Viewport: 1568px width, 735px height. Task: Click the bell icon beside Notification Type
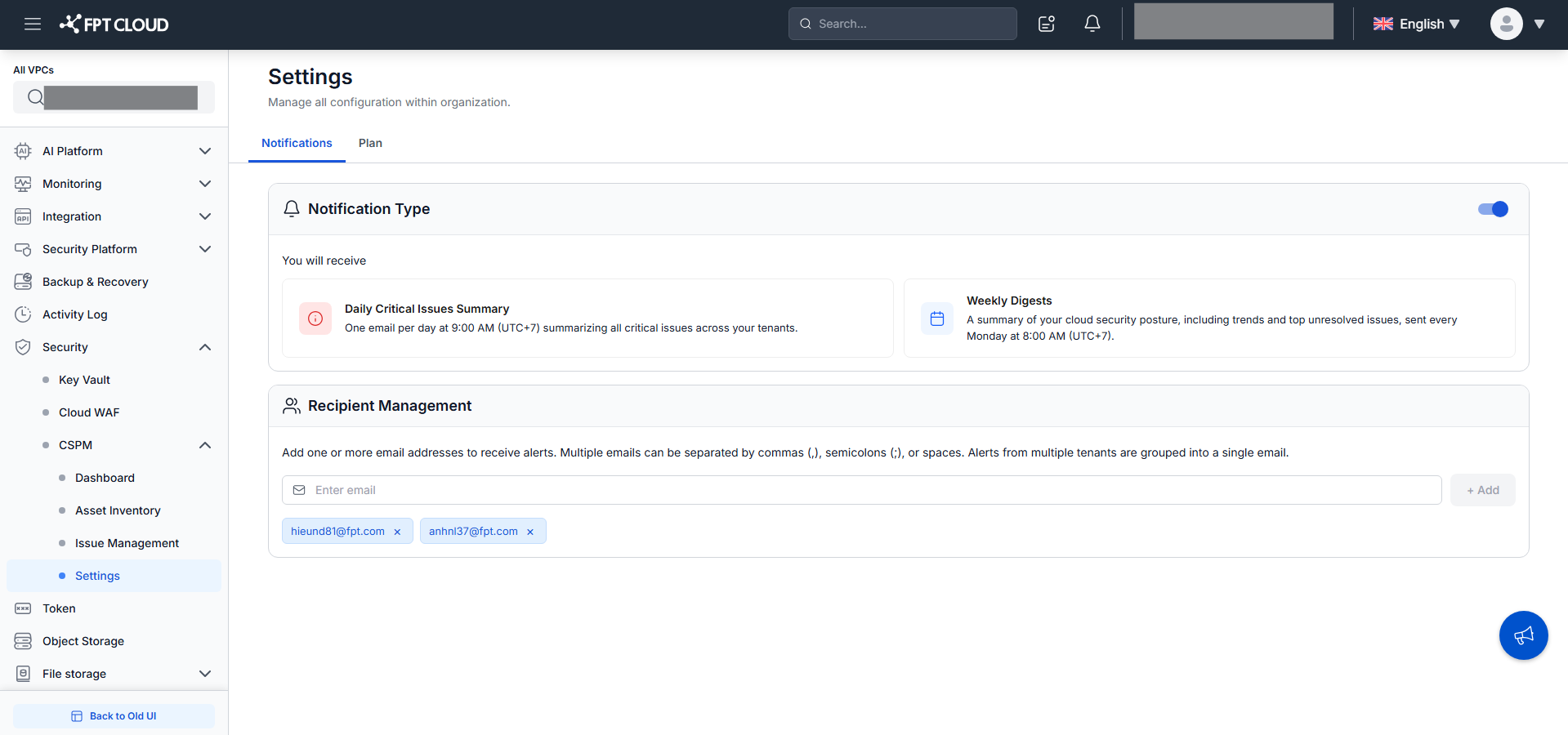point(292,209)
